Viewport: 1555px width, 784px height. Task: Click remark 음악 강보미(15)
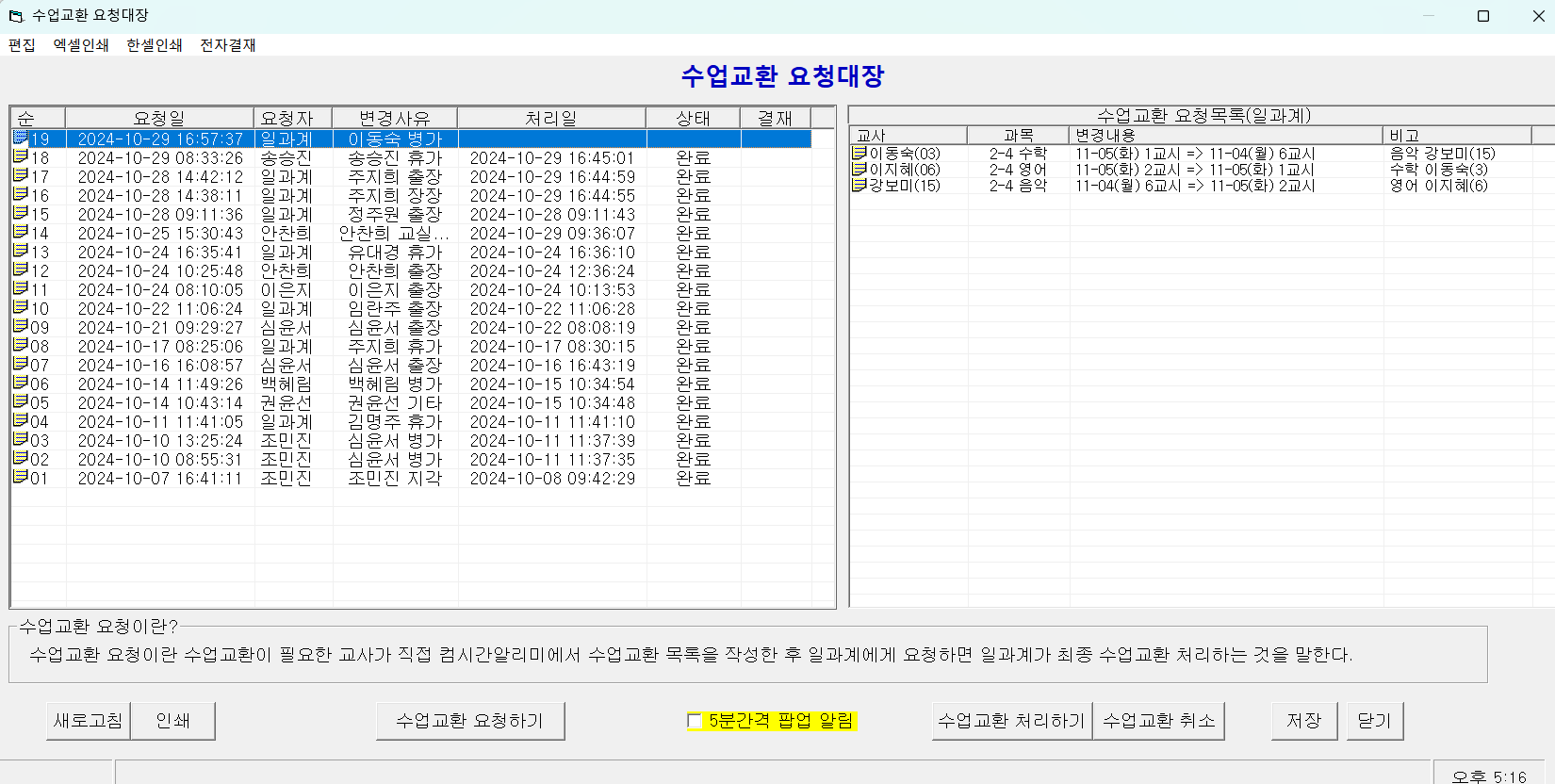pyautogui.click(x=1442, y=154)
